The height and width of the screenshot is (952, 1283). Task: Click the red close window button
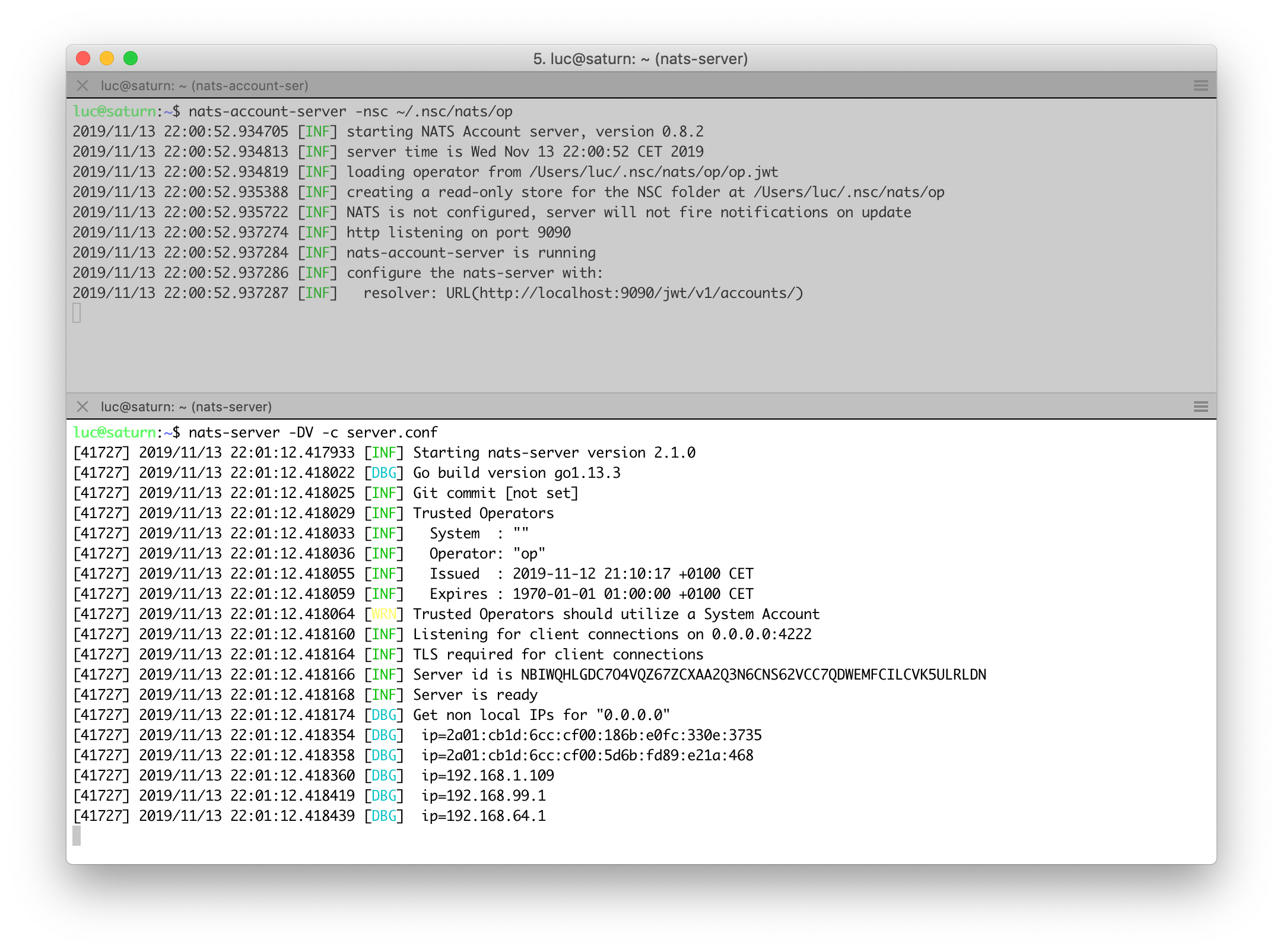click(83, 59)
